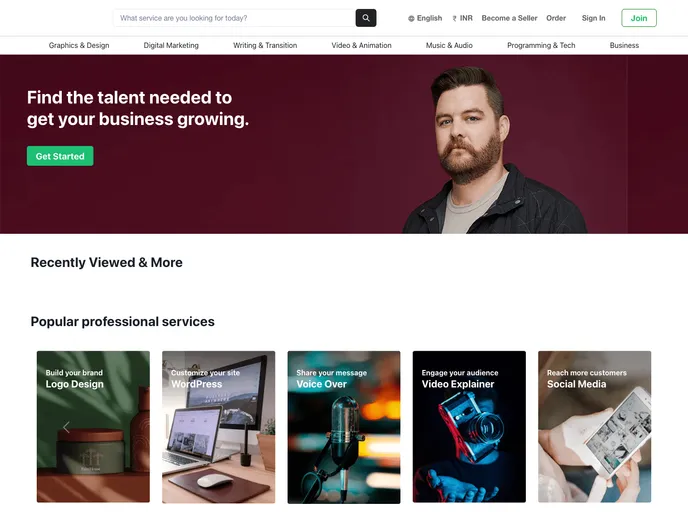Screen dimensions: 688x512
Task: Open the Digital Marketing category menu
Action: 171,45
